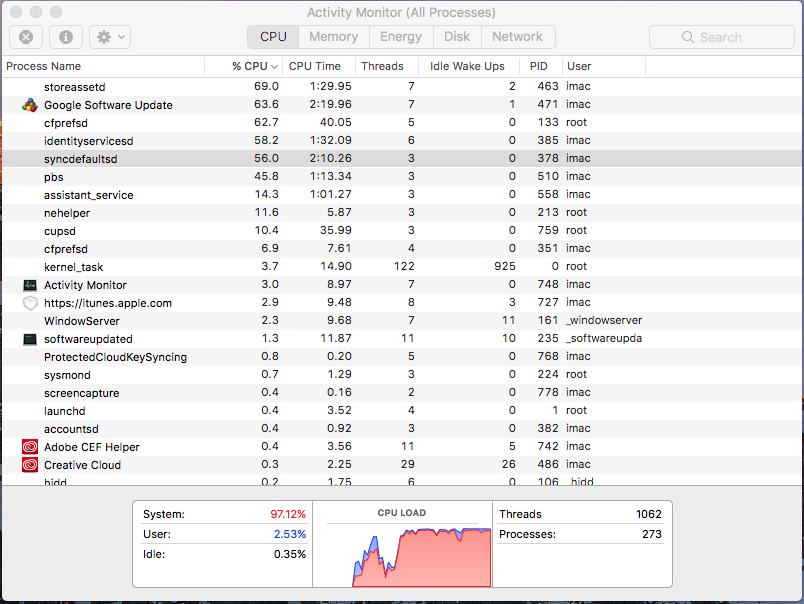Click the Activity Monitor process icon
The width and height of the screenshot is (804, 604).
click(x=30, y=285)
